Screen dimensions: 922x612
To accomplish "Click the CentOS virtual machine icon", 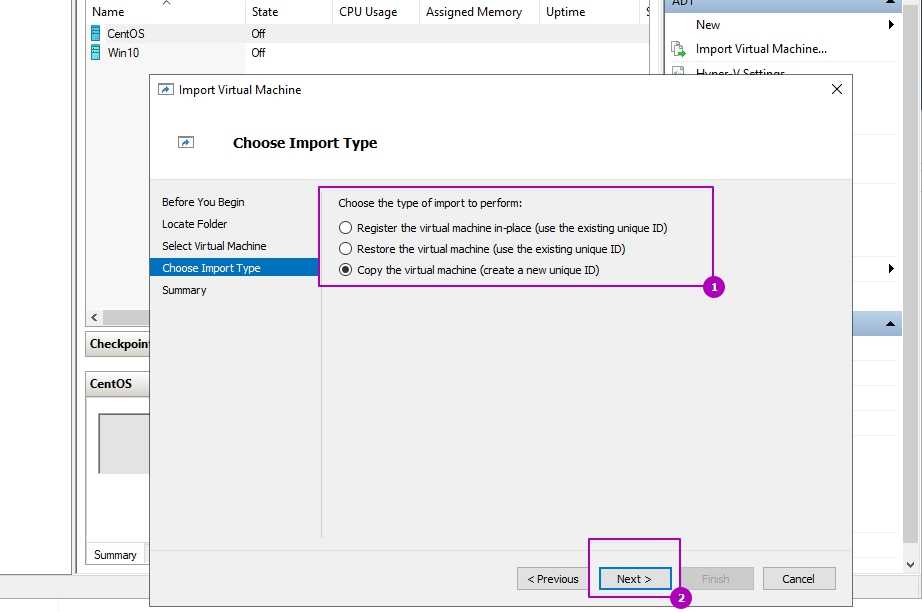I will 96,33.
